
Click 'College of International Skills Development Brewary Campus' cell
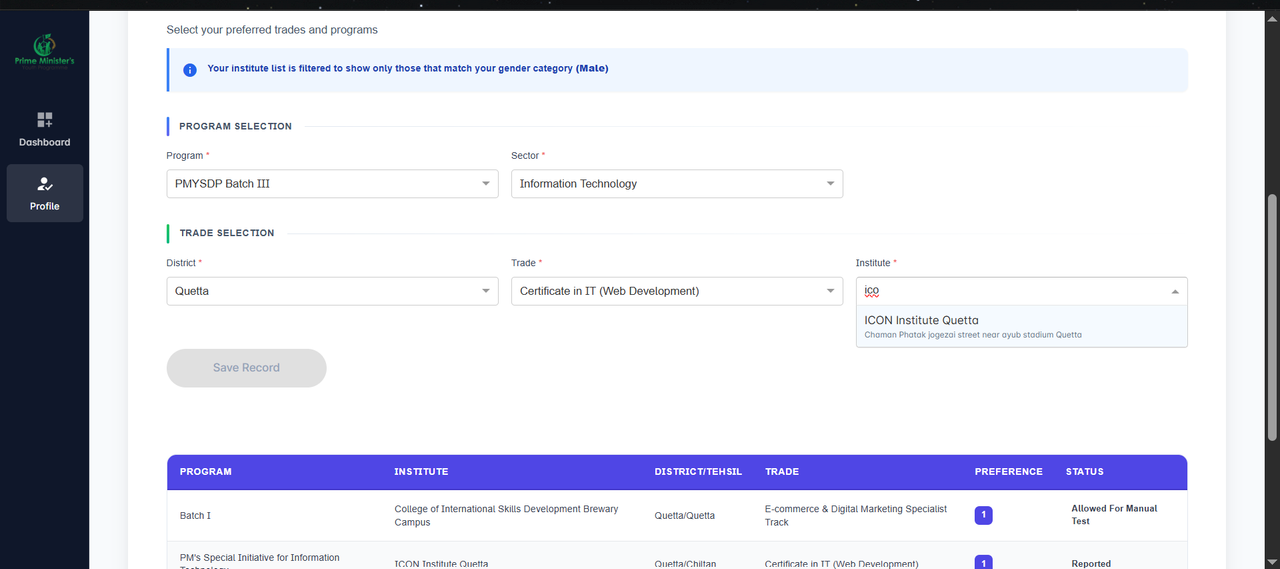tap(506, 516)
